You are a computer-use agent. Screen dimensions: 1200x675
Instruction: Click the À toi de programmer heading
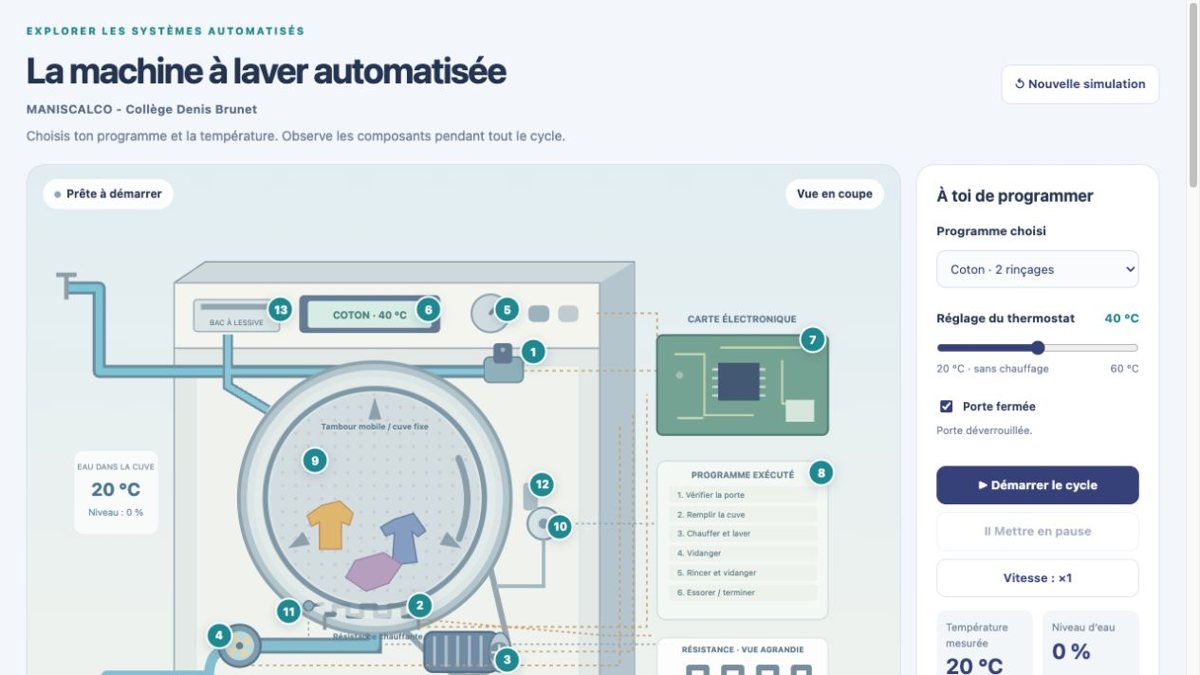point(1015,196)
